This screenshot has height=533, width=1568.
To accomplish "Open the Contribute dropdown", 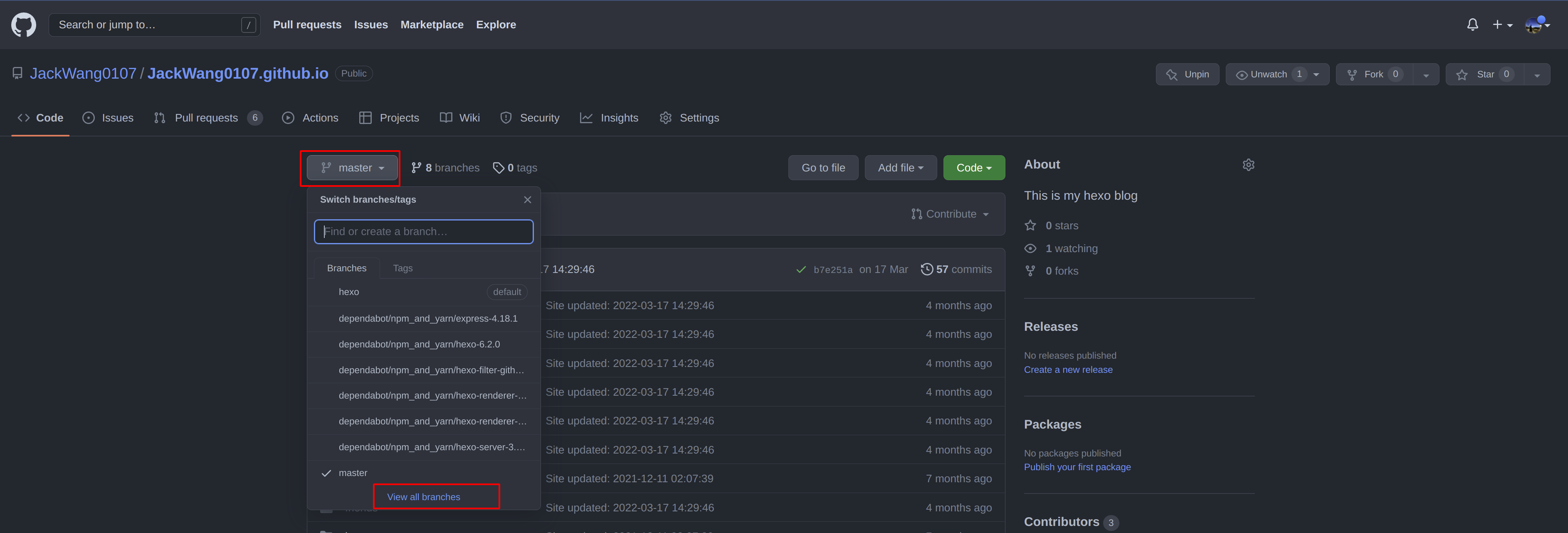I will (950, 214).
